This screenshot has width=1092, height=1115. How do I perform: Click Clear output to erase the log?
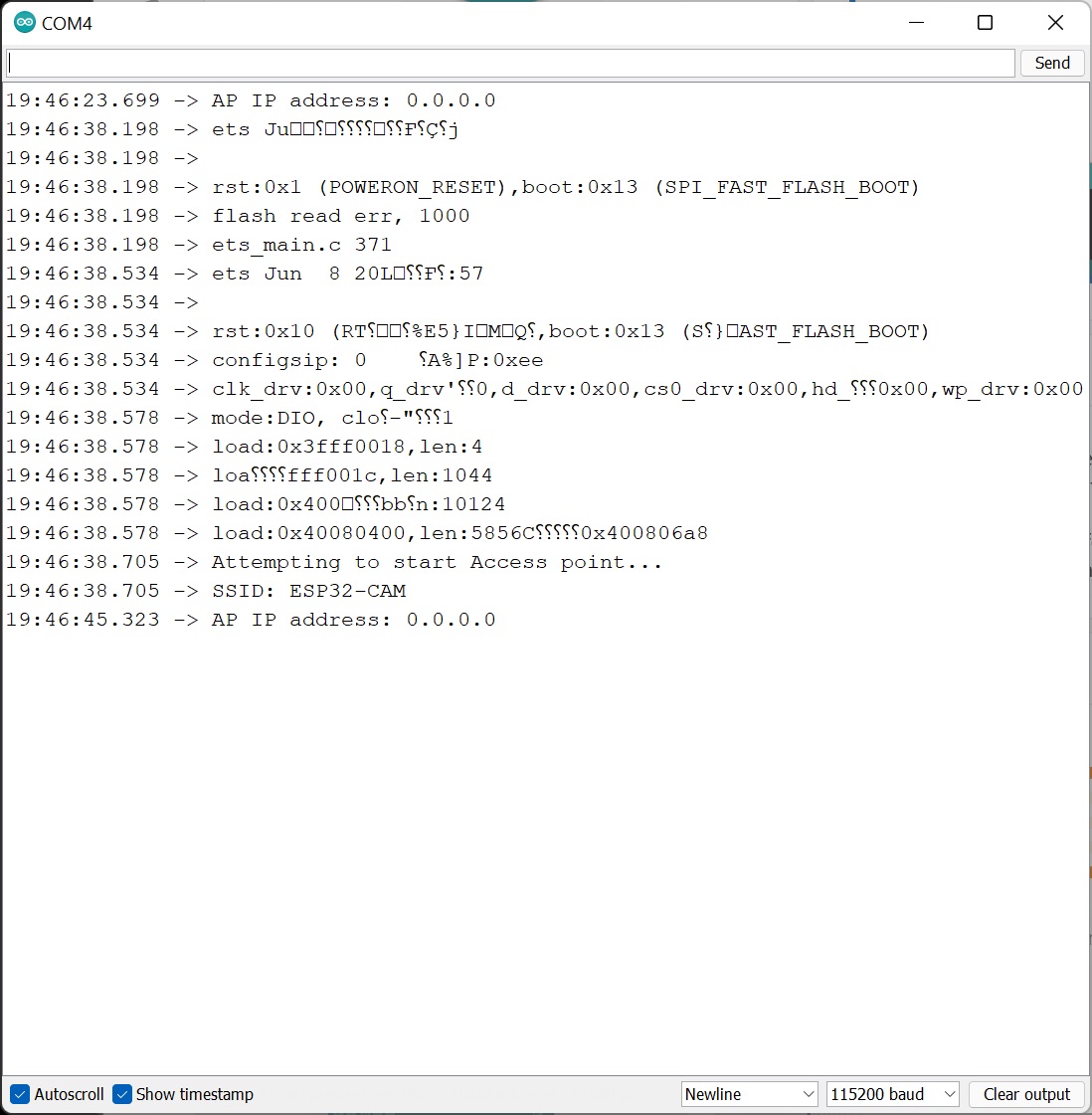pos(1026,1094)
